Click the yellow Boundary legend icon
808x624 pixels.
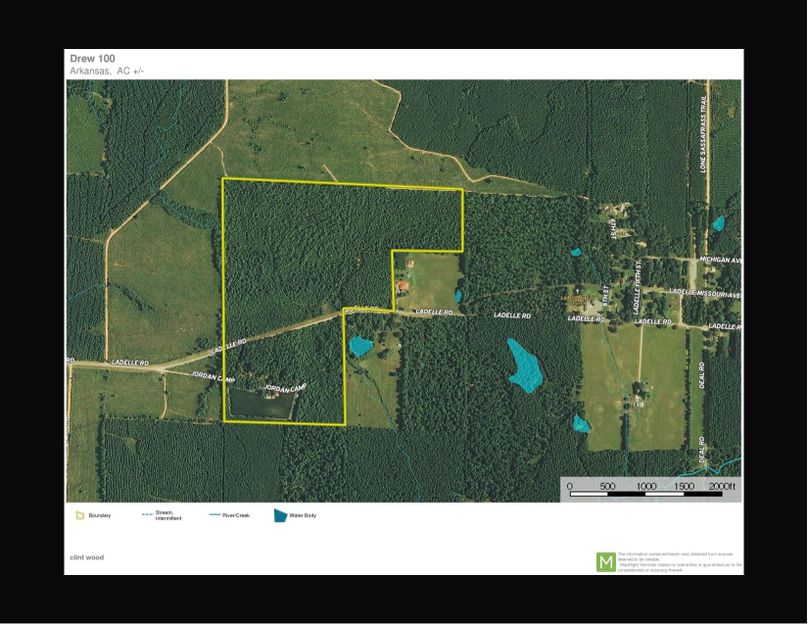79,516
